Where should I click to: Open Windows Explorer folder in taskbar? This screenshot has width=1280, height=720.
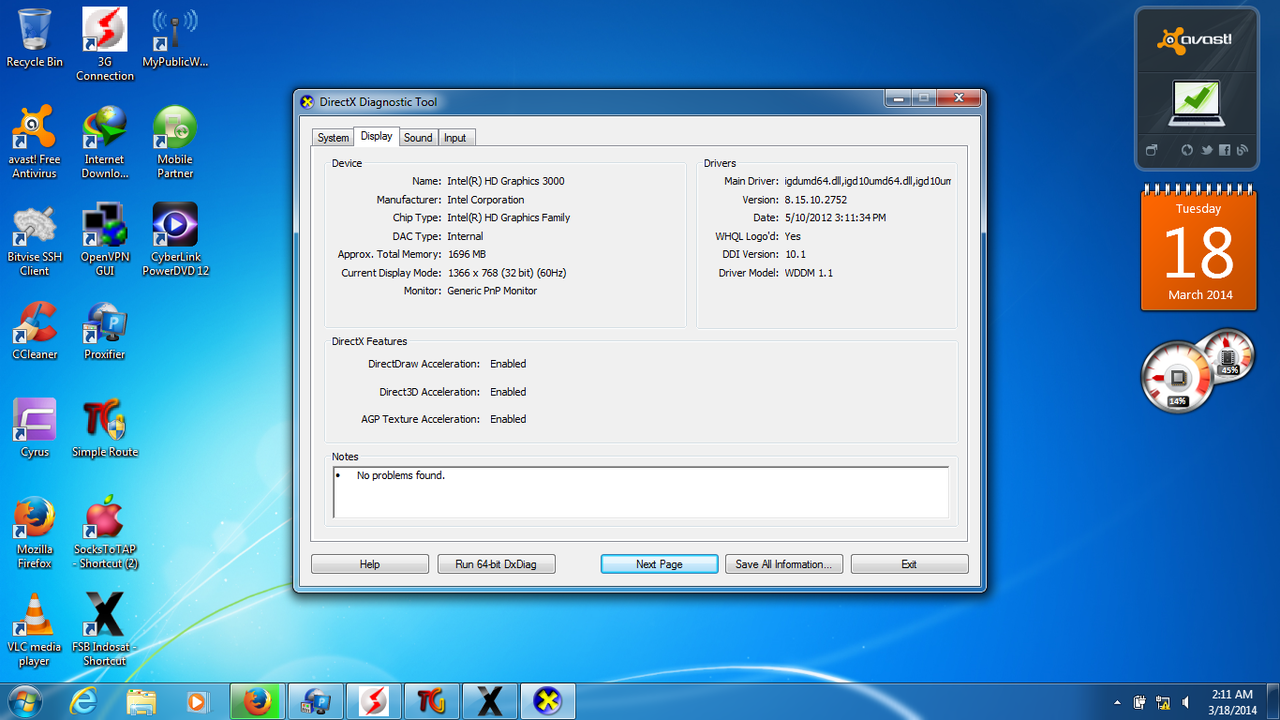point(141,702)
